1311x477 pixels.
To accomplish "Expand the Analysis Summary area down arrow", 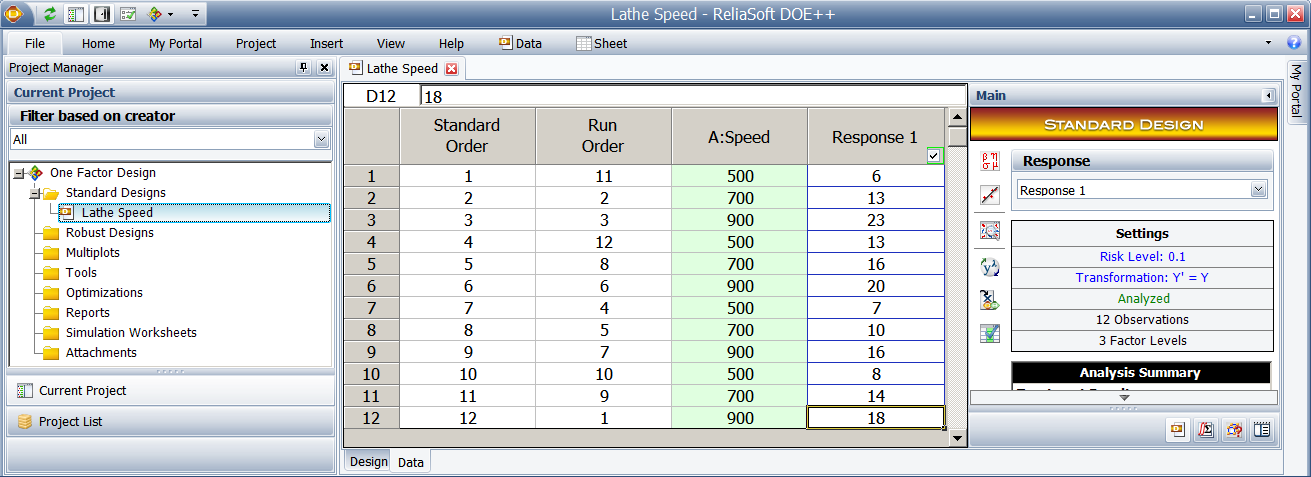I will tap(1124, 397).
